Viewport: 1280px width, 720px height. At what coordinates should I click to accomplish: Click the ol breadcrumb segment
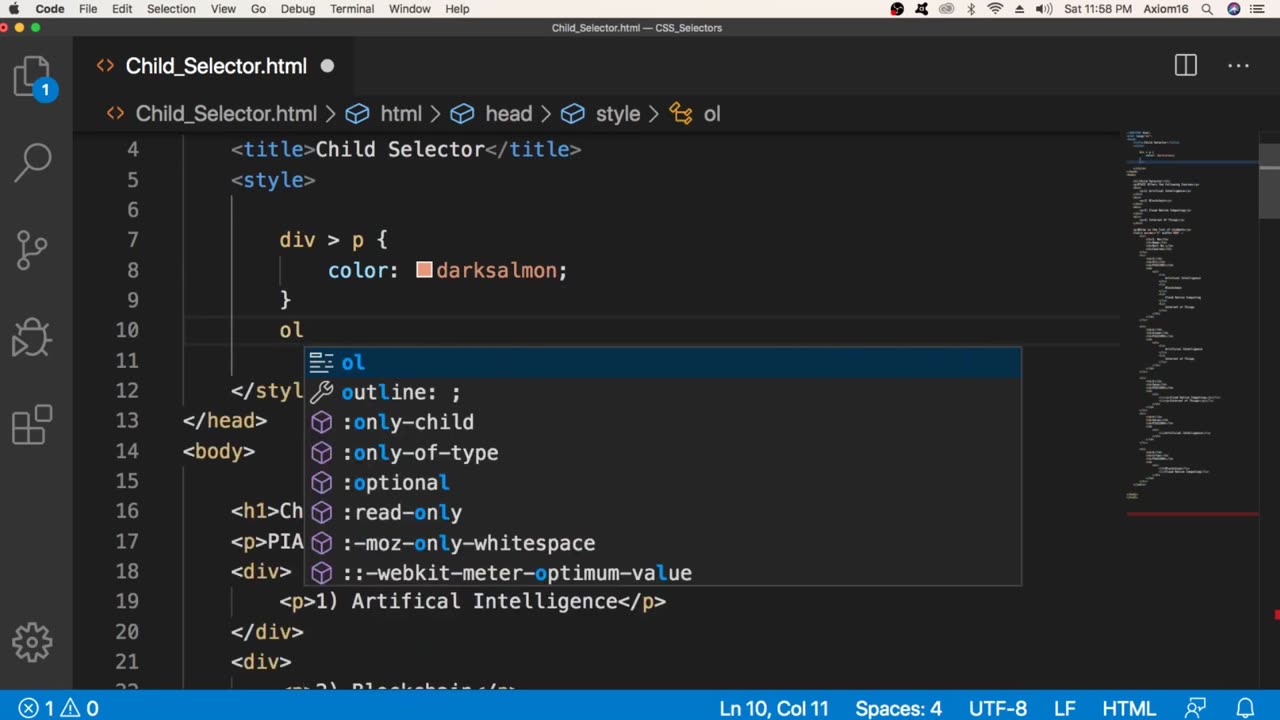[x=711, y=114]
